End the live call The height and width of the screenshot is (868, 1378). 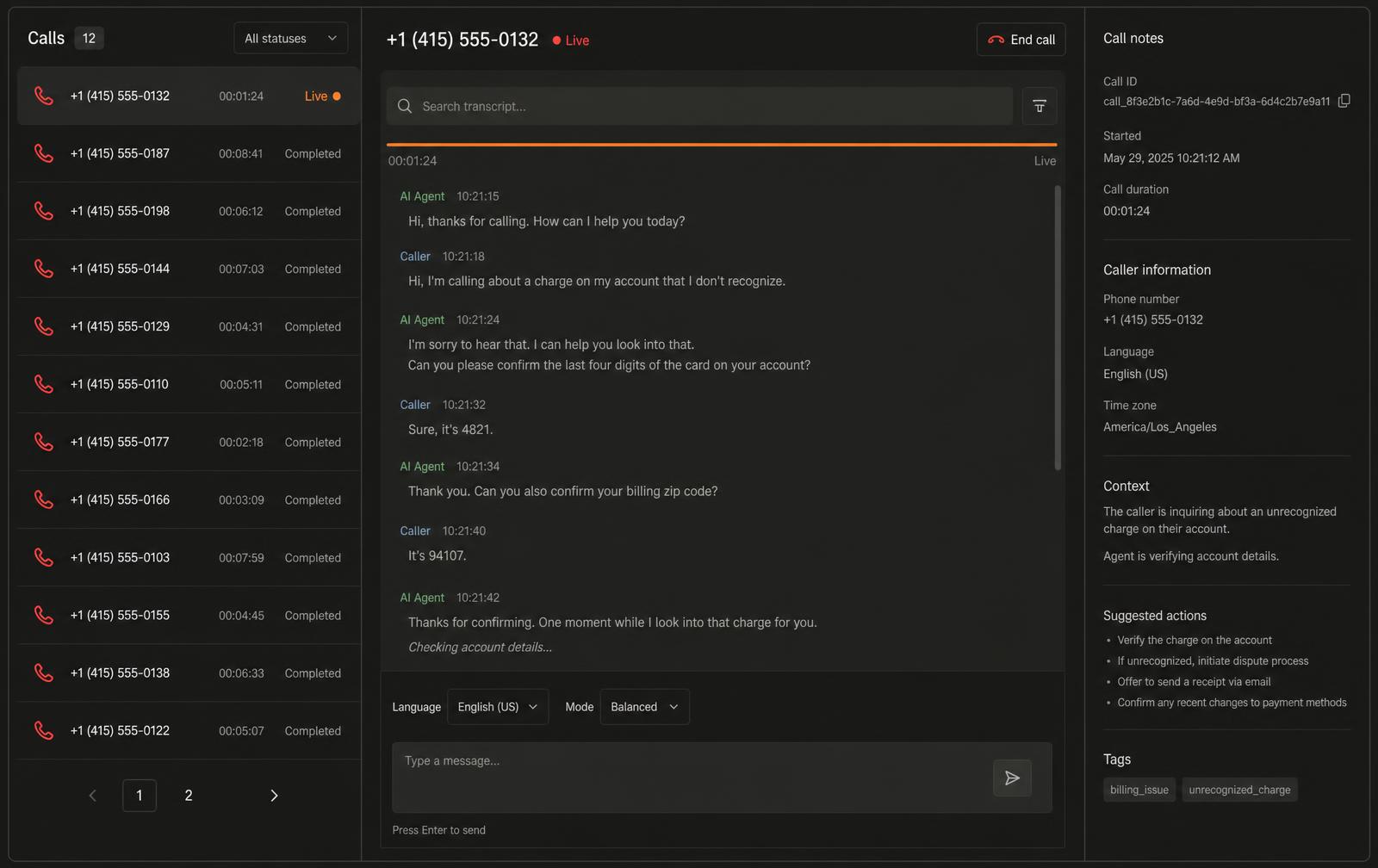pyautogui.click(x=1021, y=40)
